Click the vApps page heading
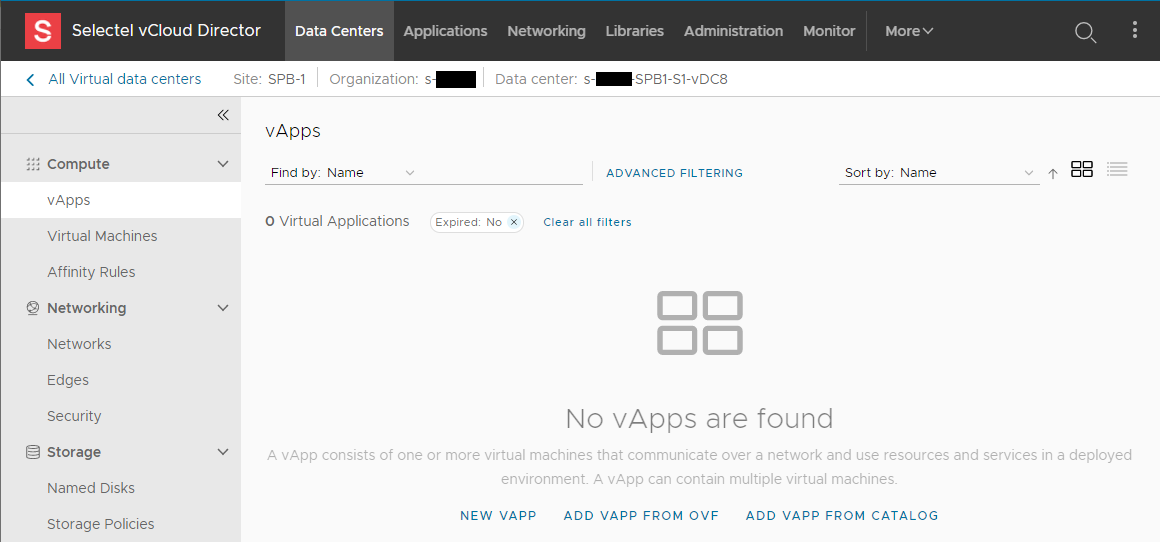The height and width of the screenshot is (542, 1160). click(293, 132)
